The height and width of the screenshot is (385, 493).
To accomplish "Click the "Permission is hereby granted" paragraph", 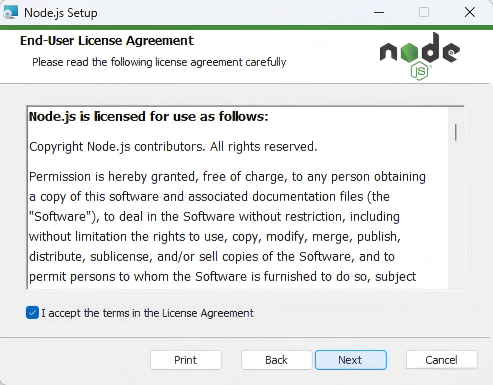I will pos(227,226).
